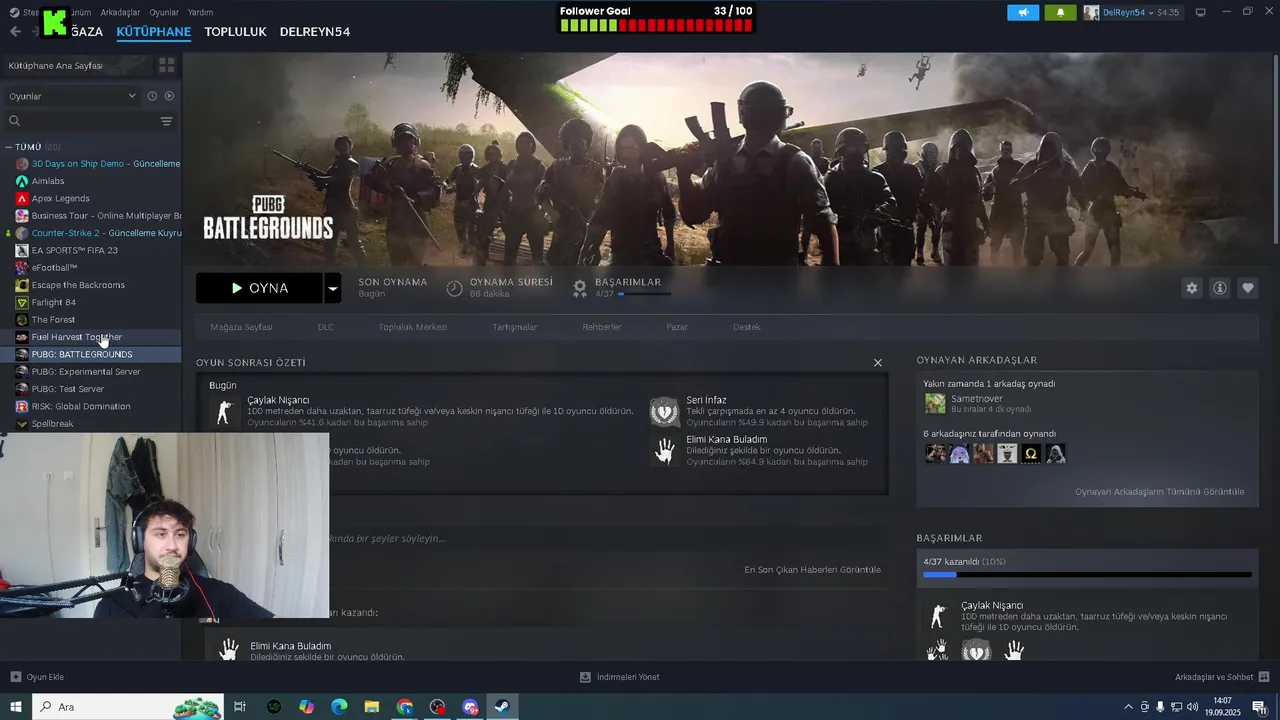Image resolution: width=1280 pixels, height=720 pixels.
Task: Open the announcements megaphone button
Action: (x=1023, y=12)
